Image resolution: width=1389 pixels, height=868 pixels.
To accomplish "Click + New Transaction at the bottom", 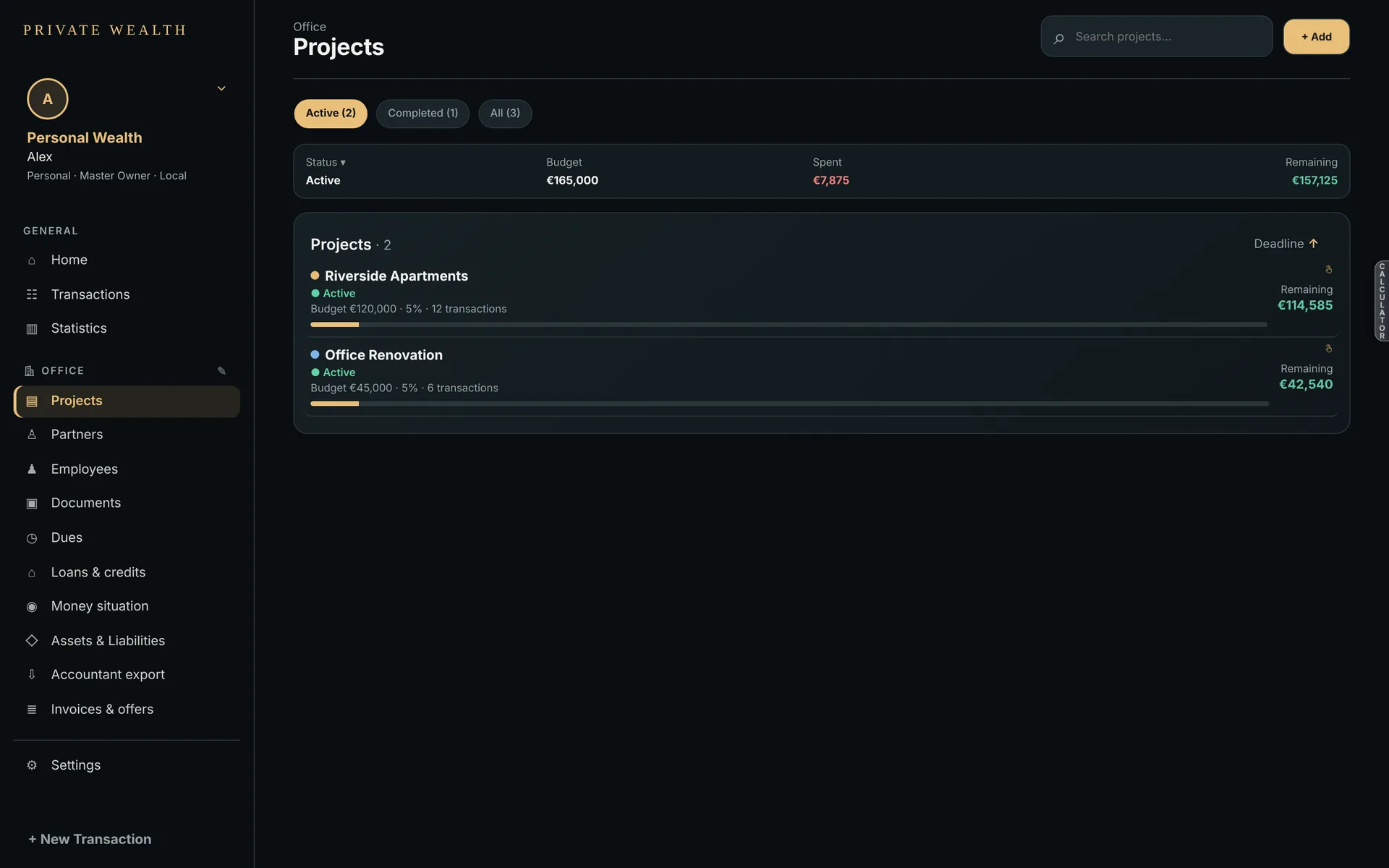I will [x=90, y=839].
